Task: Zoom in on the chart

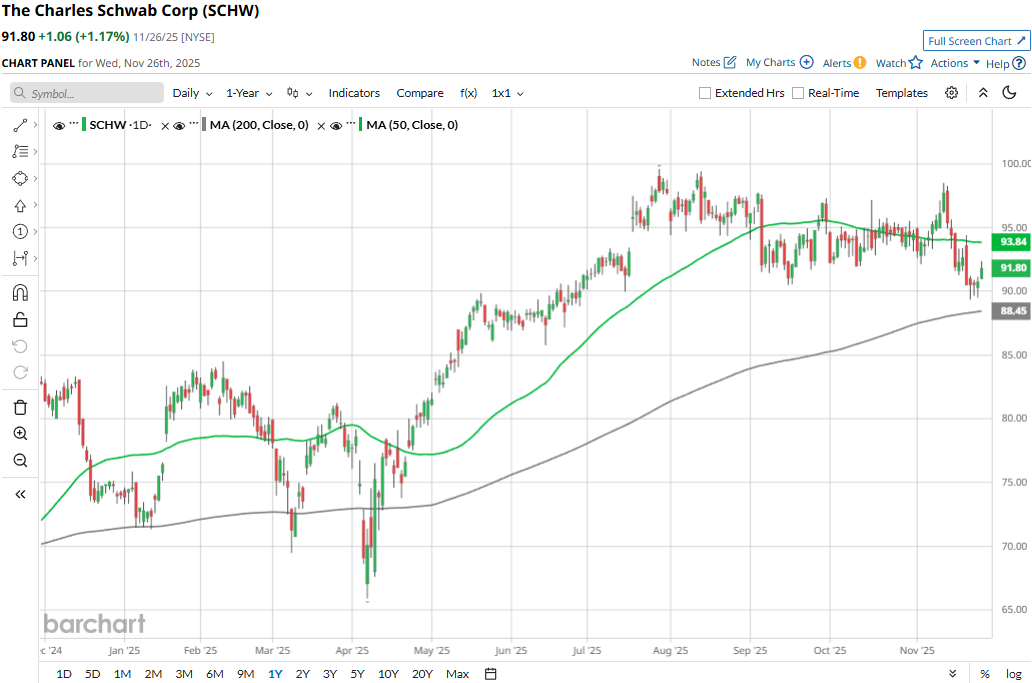Action: pos(20,434)
